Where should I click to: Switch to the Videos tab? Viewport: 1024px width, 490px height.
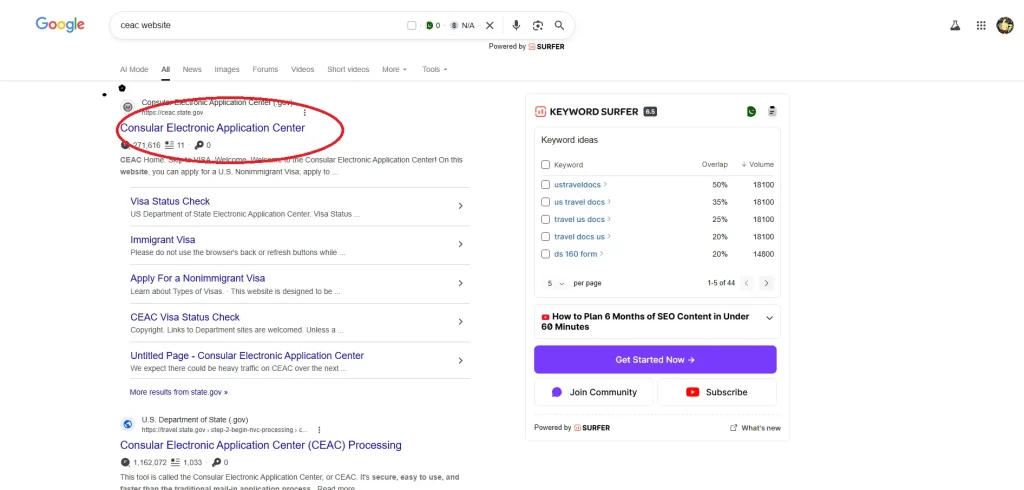click(302, 69)
